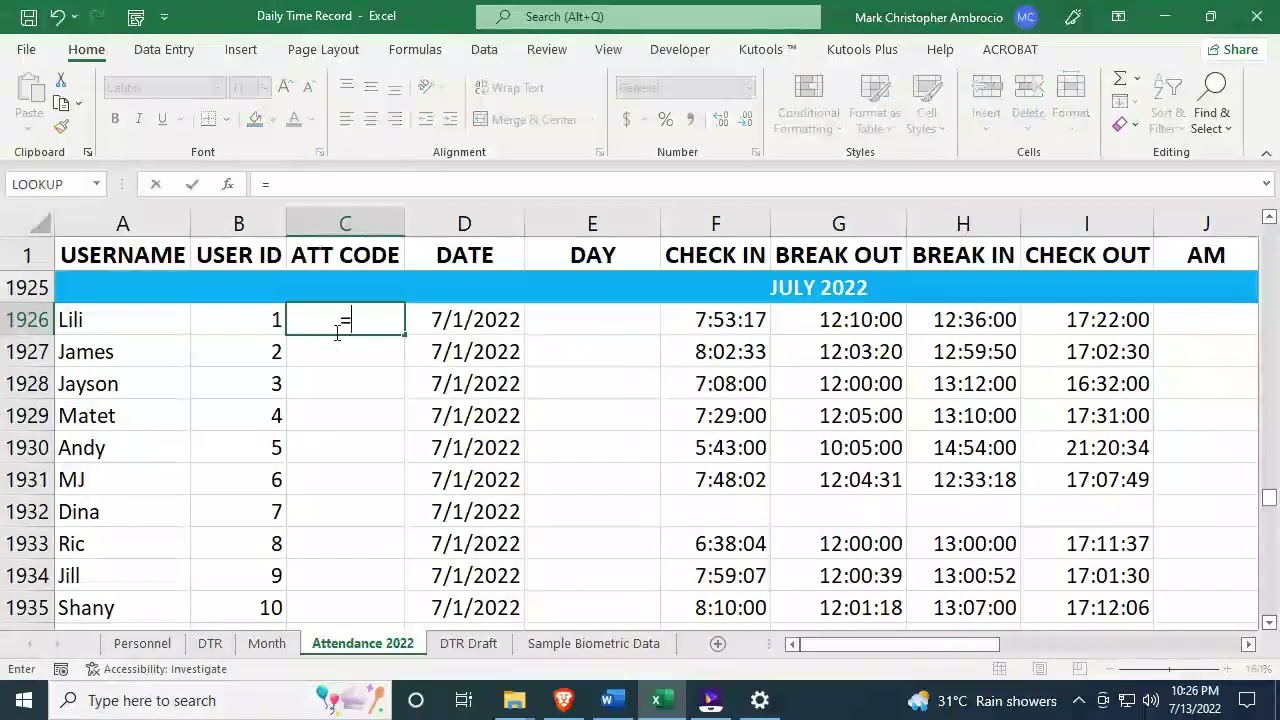The width and height of the screenshot is (1280, 720).
Task: Switch to the Personnel sheet tab
Action: click(142, 644)
